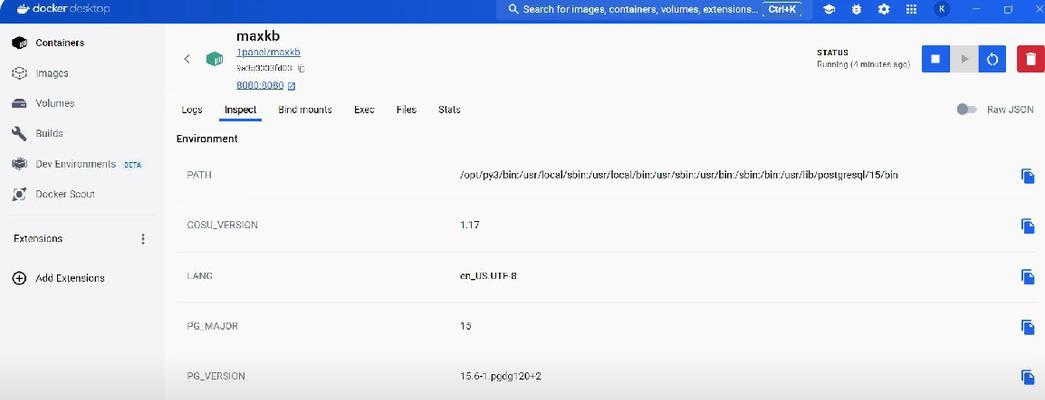Go back with the left chevron arrow

(x=187, y=59)
